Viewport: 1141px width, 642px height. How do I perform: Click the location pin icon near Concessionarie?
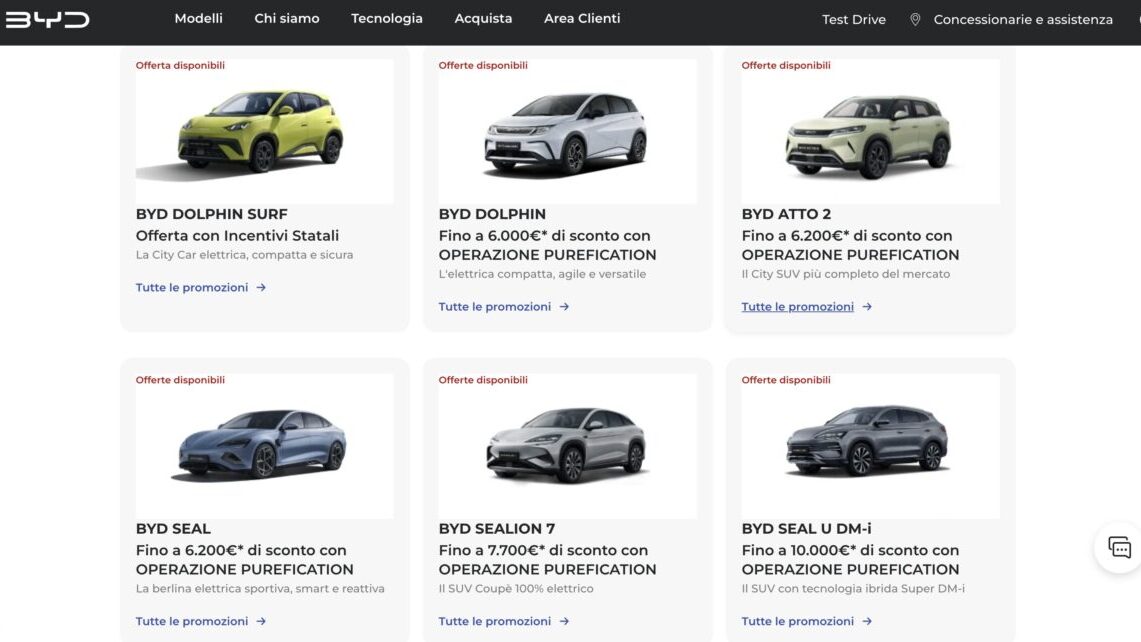click(x=913, y=18)
